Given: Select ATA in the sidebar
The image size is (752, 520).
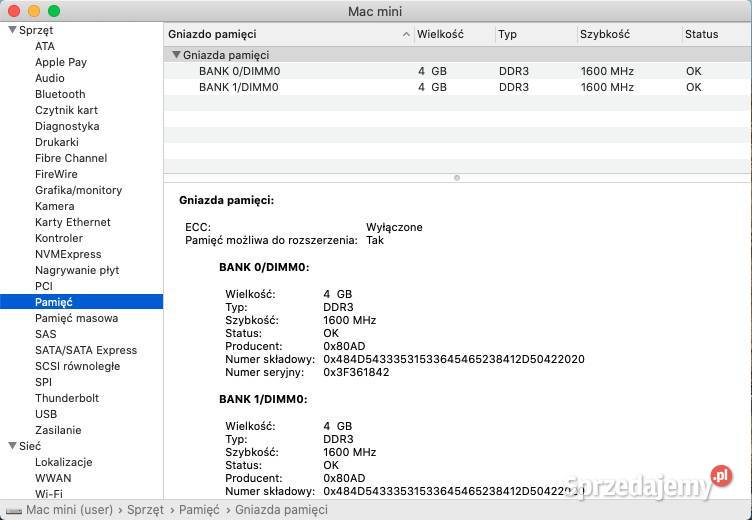Looking at the screenshot, I should tap(45, 46).
